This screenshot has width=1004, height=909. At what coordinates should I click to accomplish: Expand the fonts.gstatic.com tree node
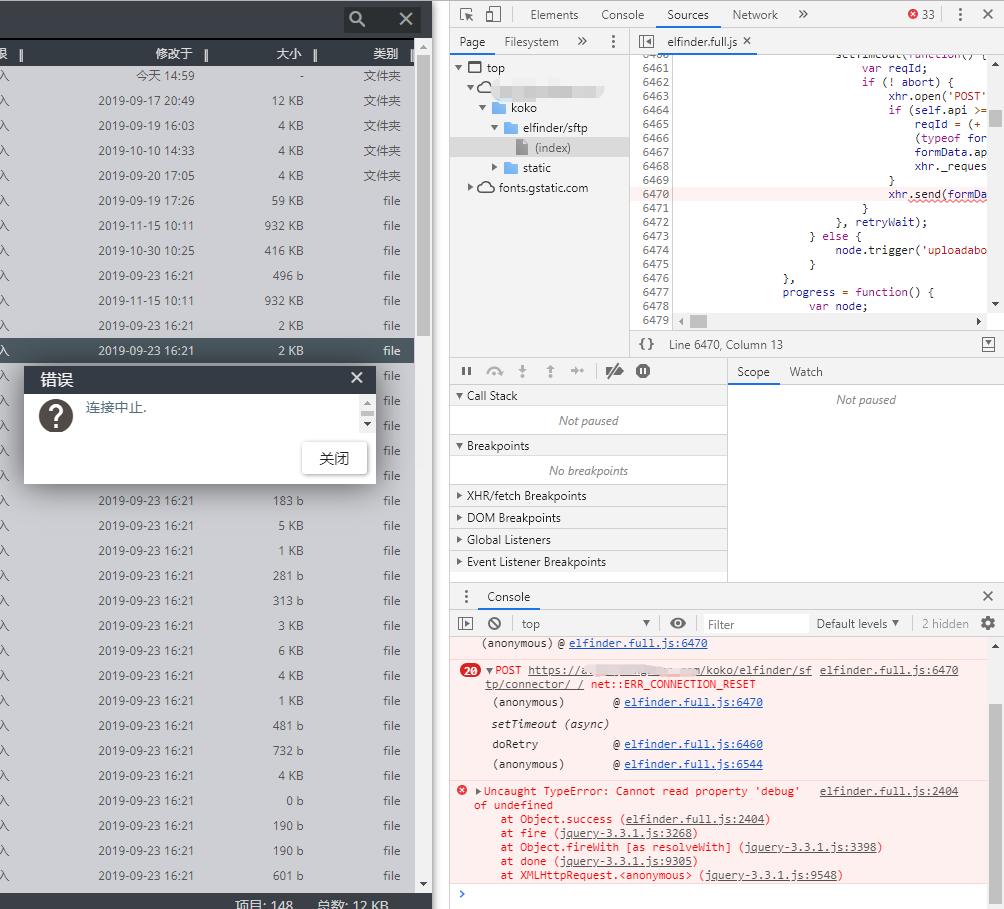(470, 187)
